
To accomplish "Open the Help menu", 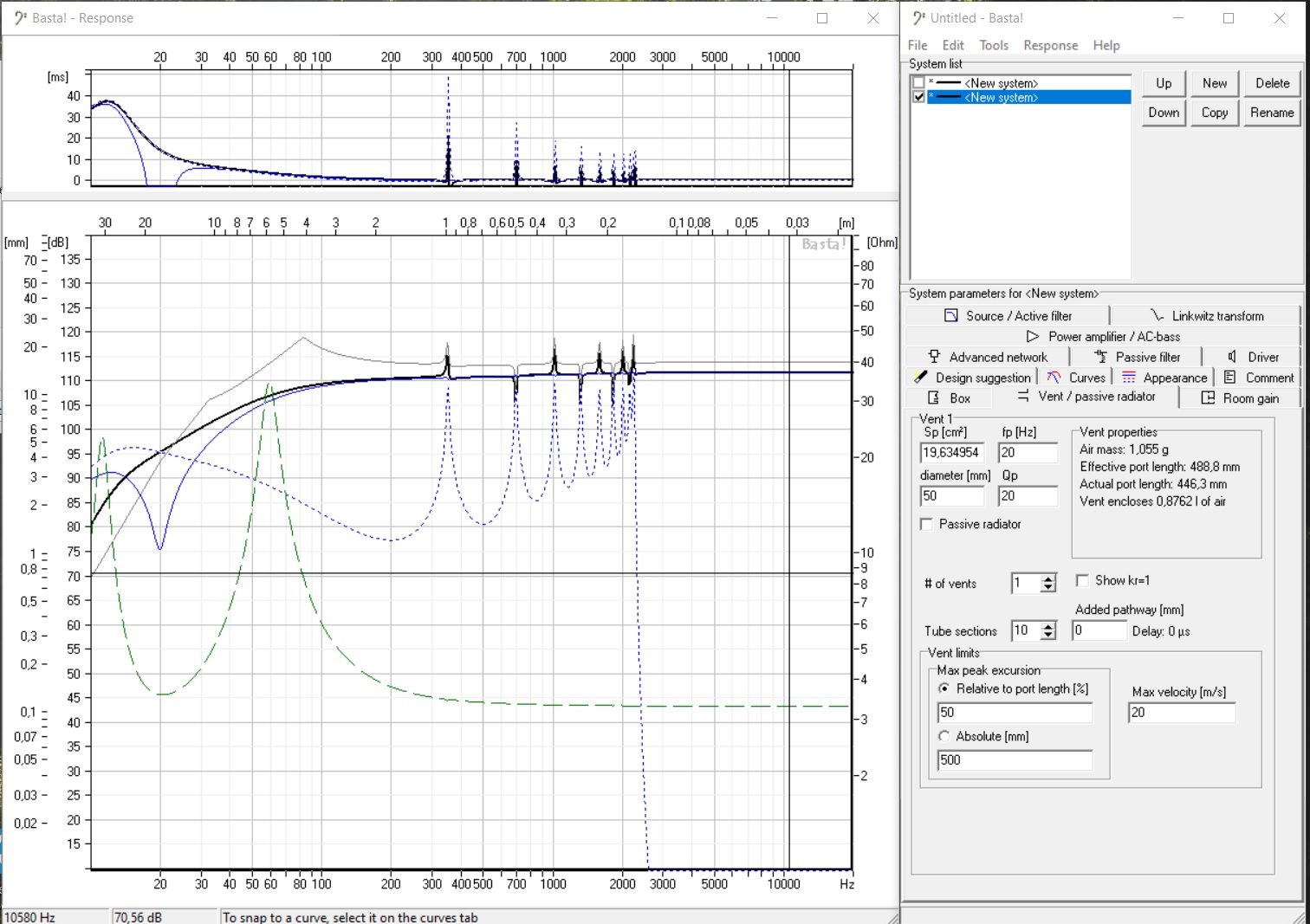I will point(1106,45).
